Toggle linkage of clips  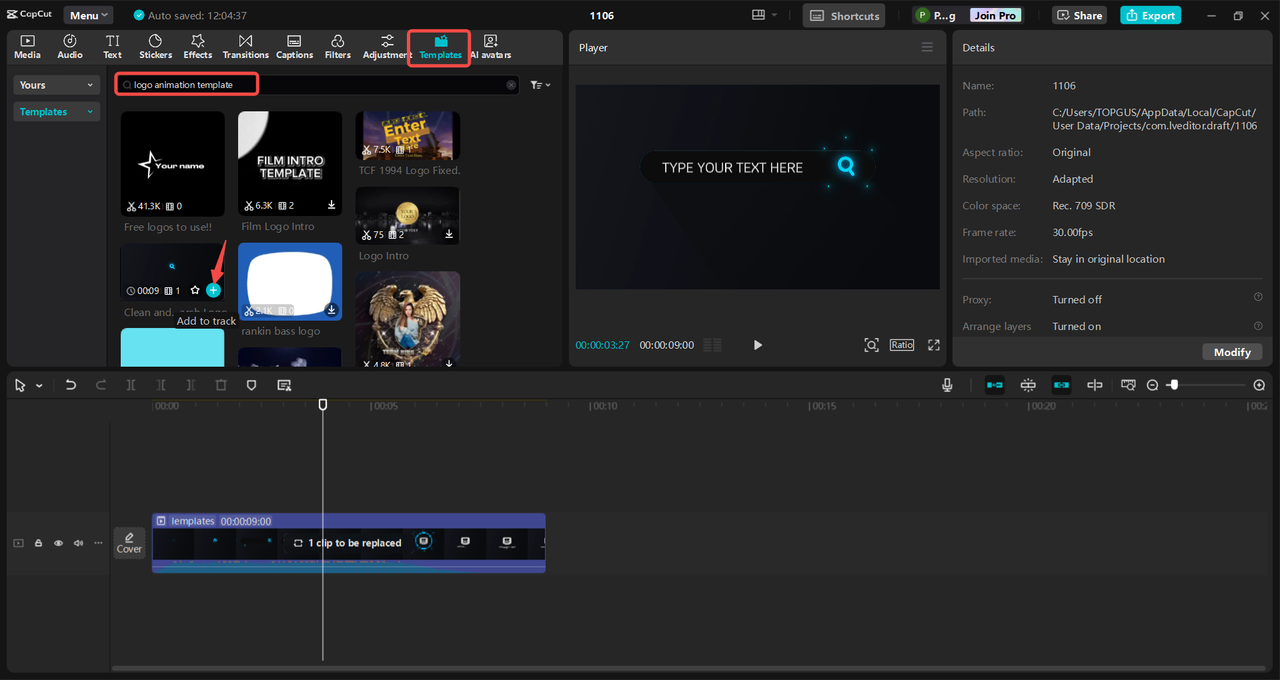(x=1061, y=385)
